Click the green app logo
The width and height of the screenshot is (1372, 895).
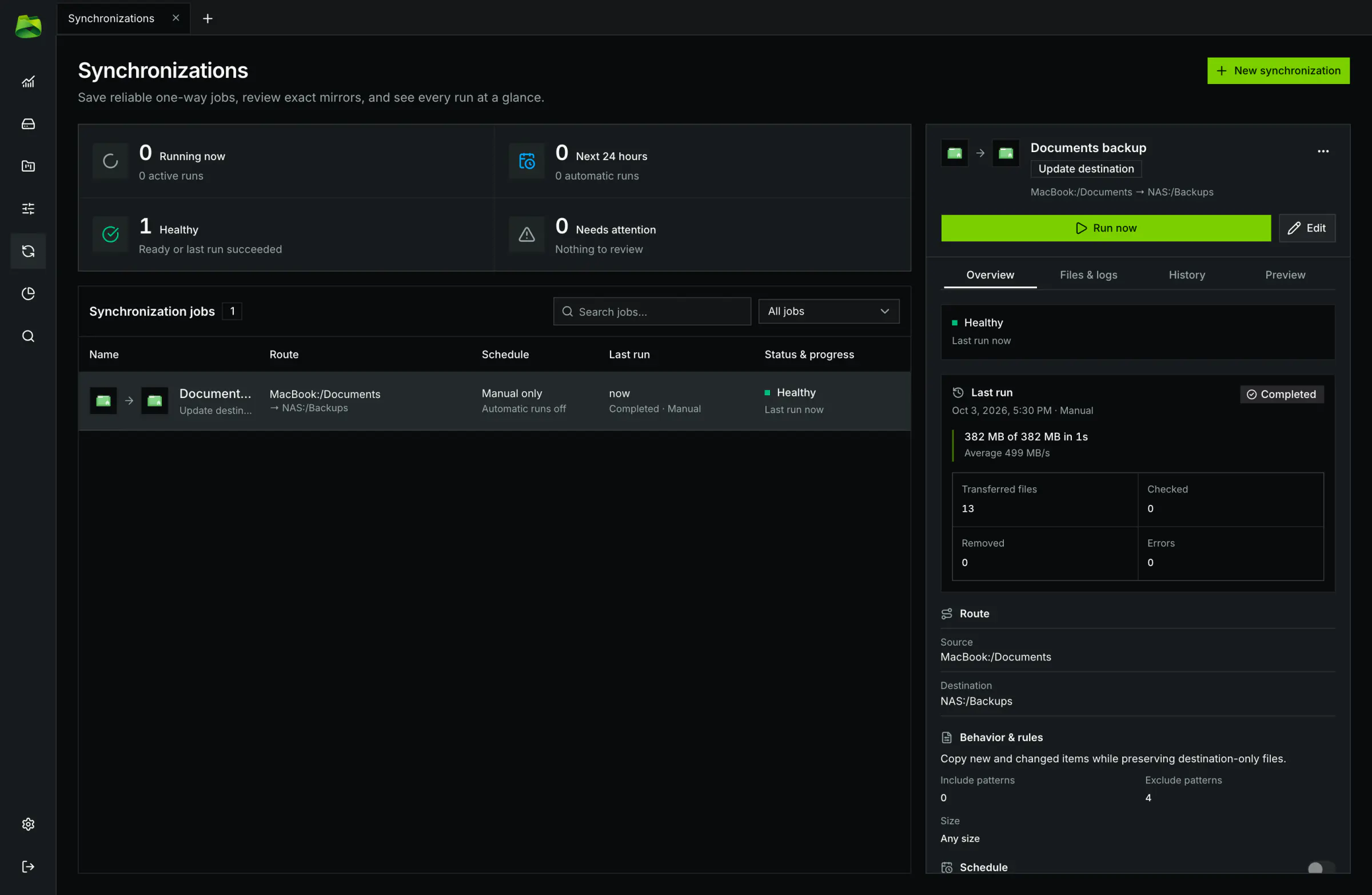coord(28,26)
